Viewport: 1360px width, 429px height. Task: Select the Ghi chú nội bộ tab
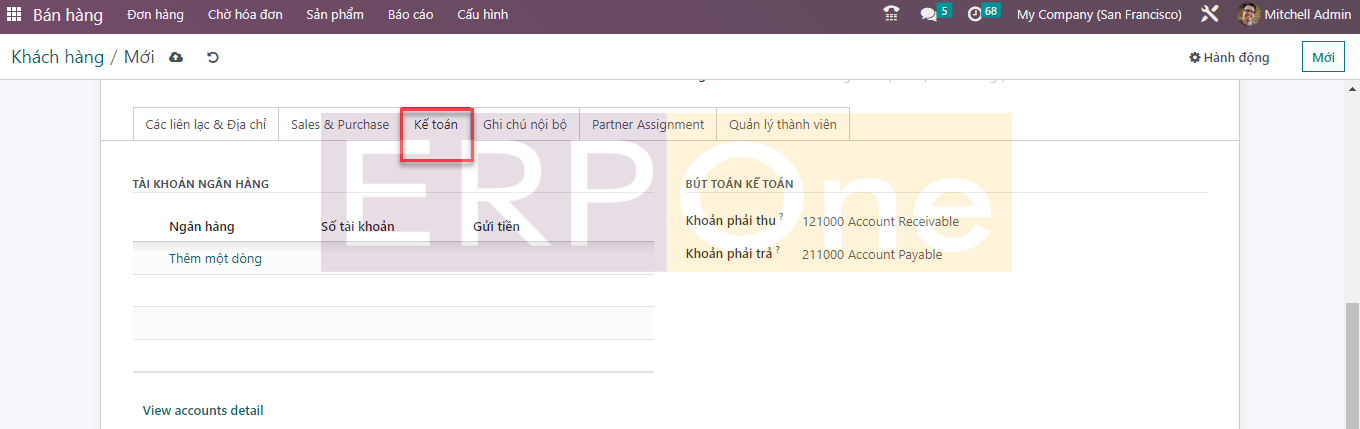point(524,125)
